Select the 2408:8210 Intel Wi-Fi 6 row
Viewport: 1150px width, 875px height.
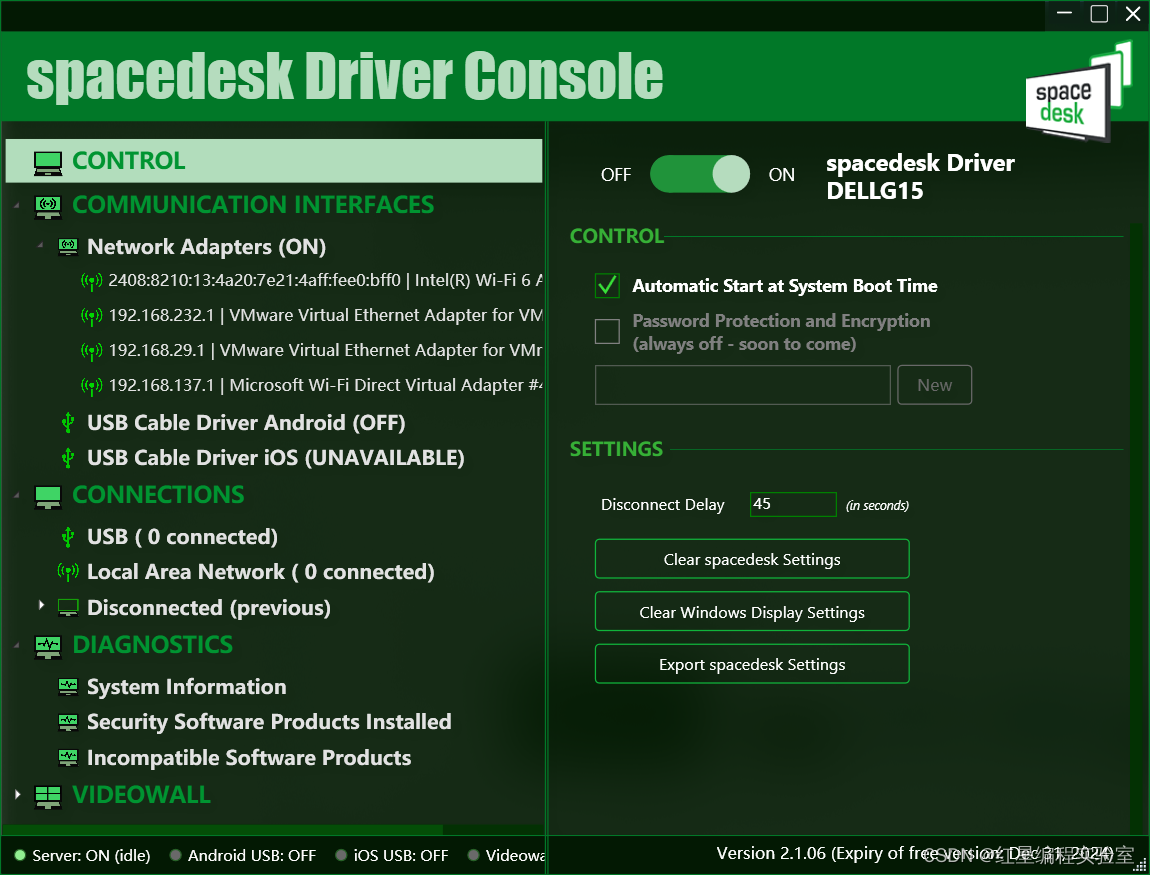326,281
